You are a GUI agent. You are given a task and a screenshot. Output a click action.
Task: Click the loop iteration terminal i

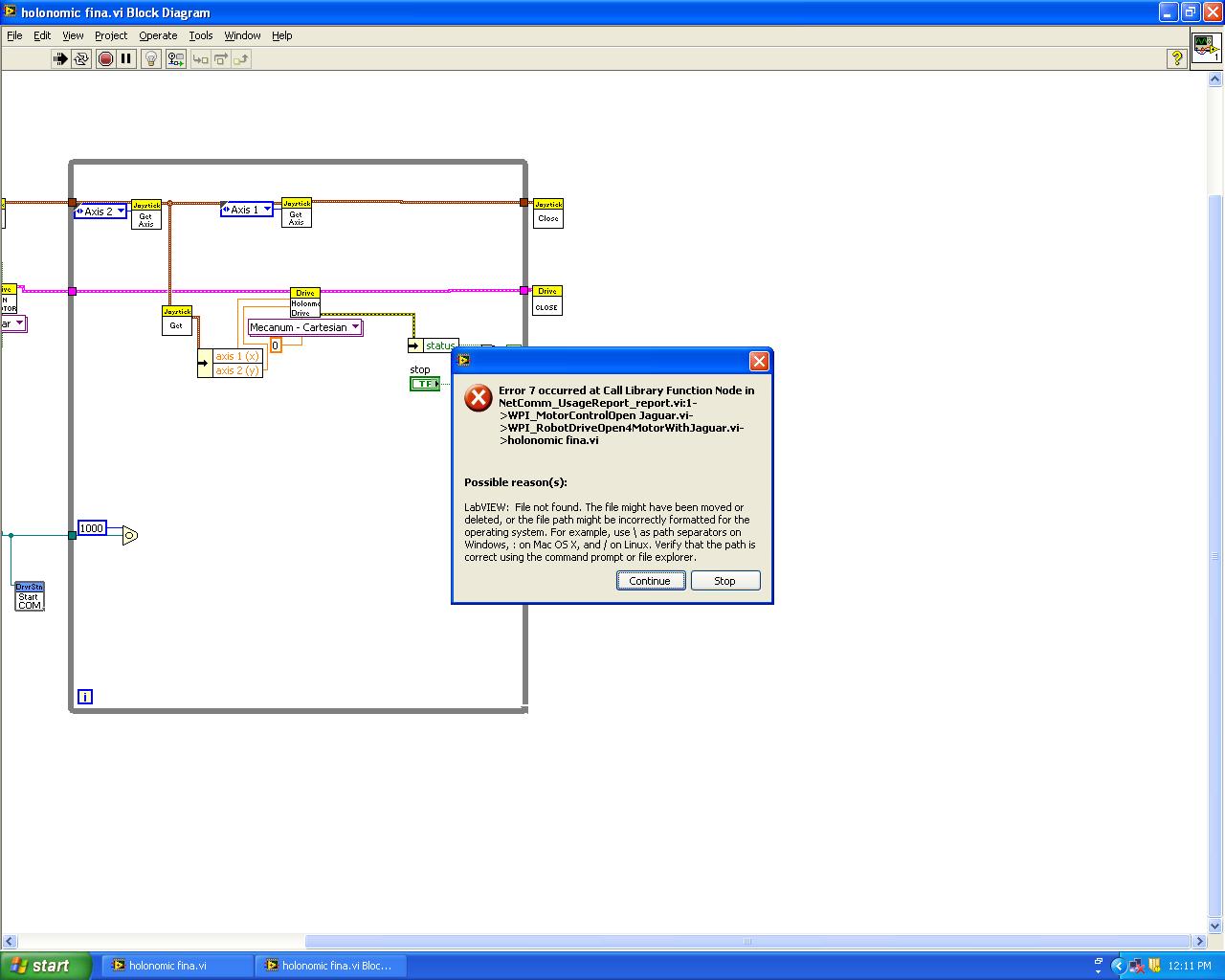tap(84, 697)
